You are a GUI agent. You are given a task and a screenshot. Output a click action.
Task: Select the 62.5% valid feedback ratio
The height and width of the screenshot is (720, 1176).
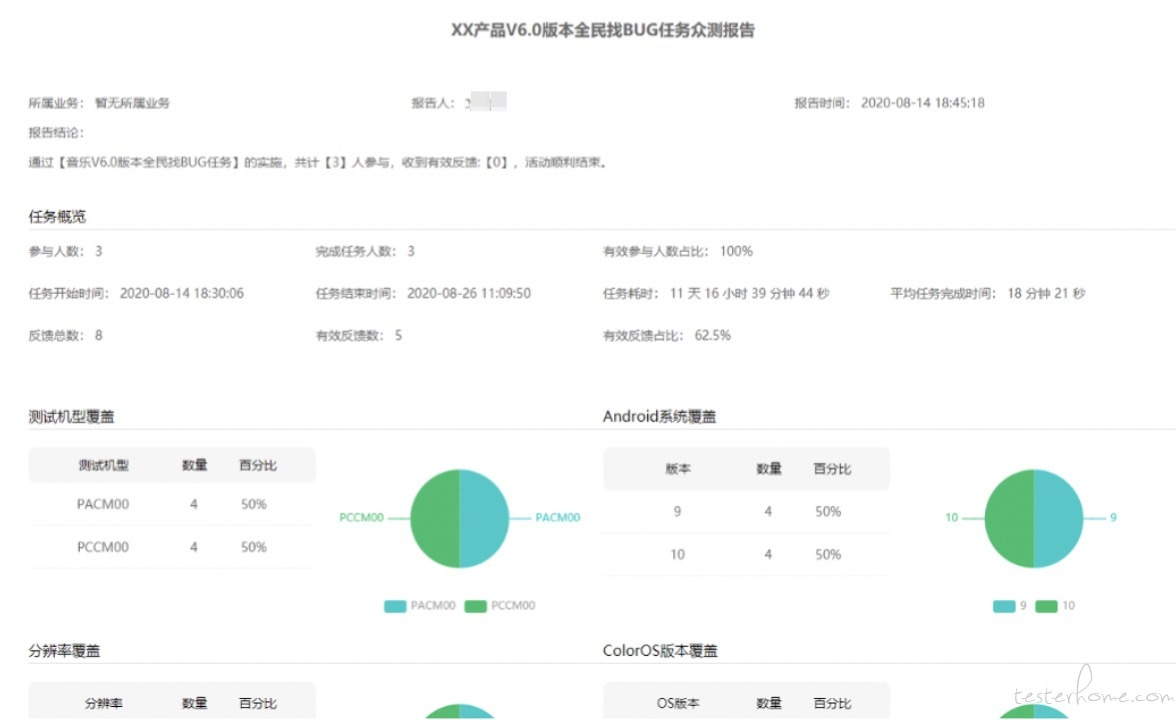tap(712, 335)
